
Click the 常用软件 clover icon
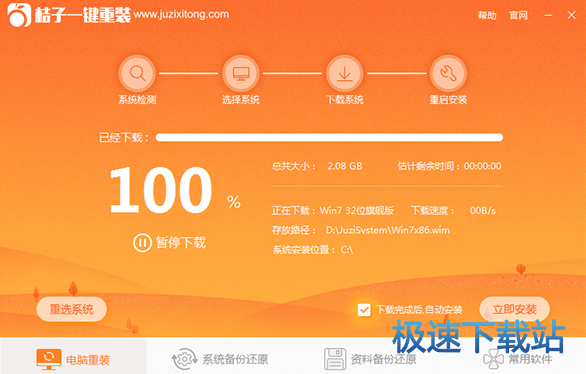point(493,359)
